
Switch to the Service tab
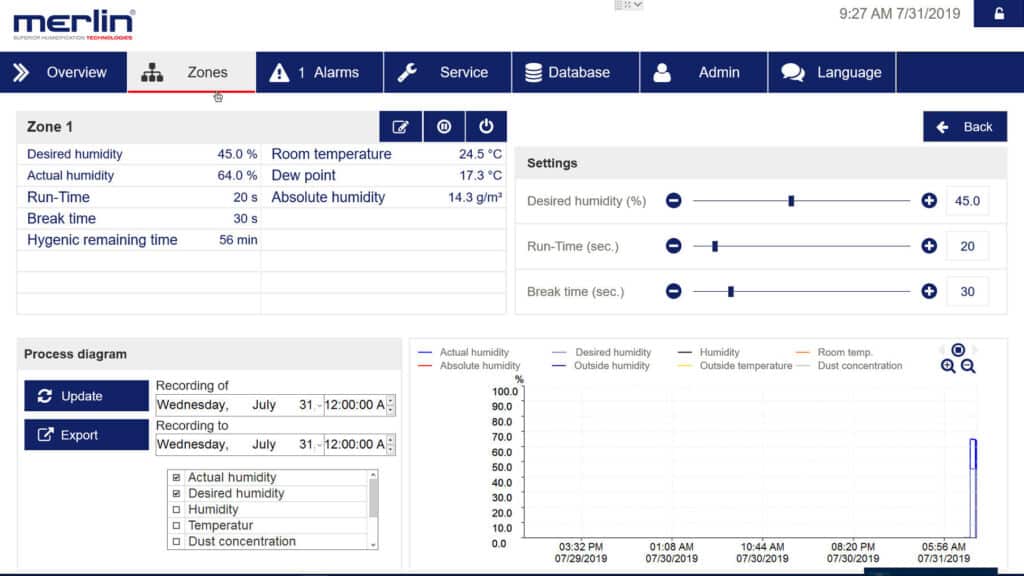(x=448, y=72)
